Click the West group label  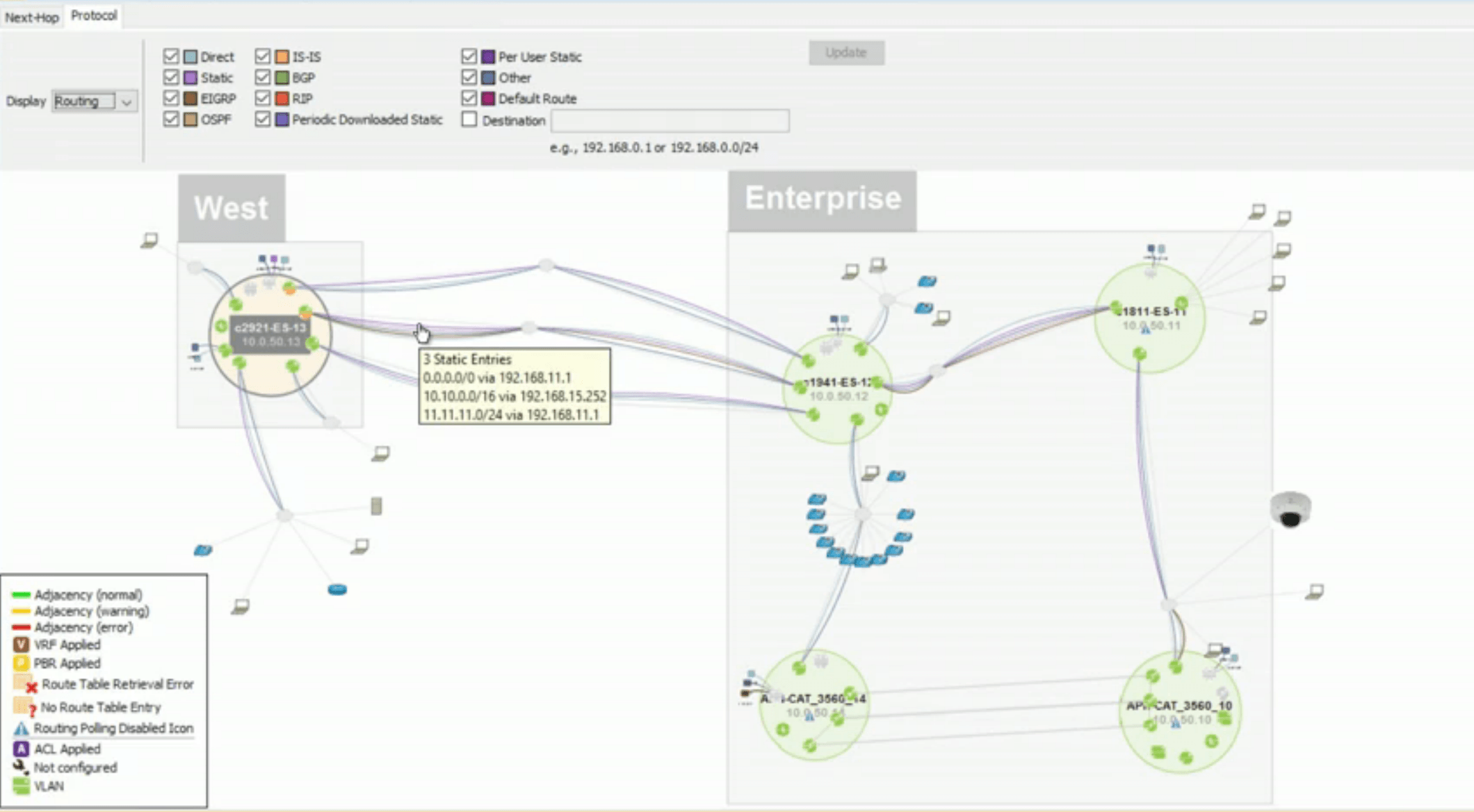tap(231, 208)
